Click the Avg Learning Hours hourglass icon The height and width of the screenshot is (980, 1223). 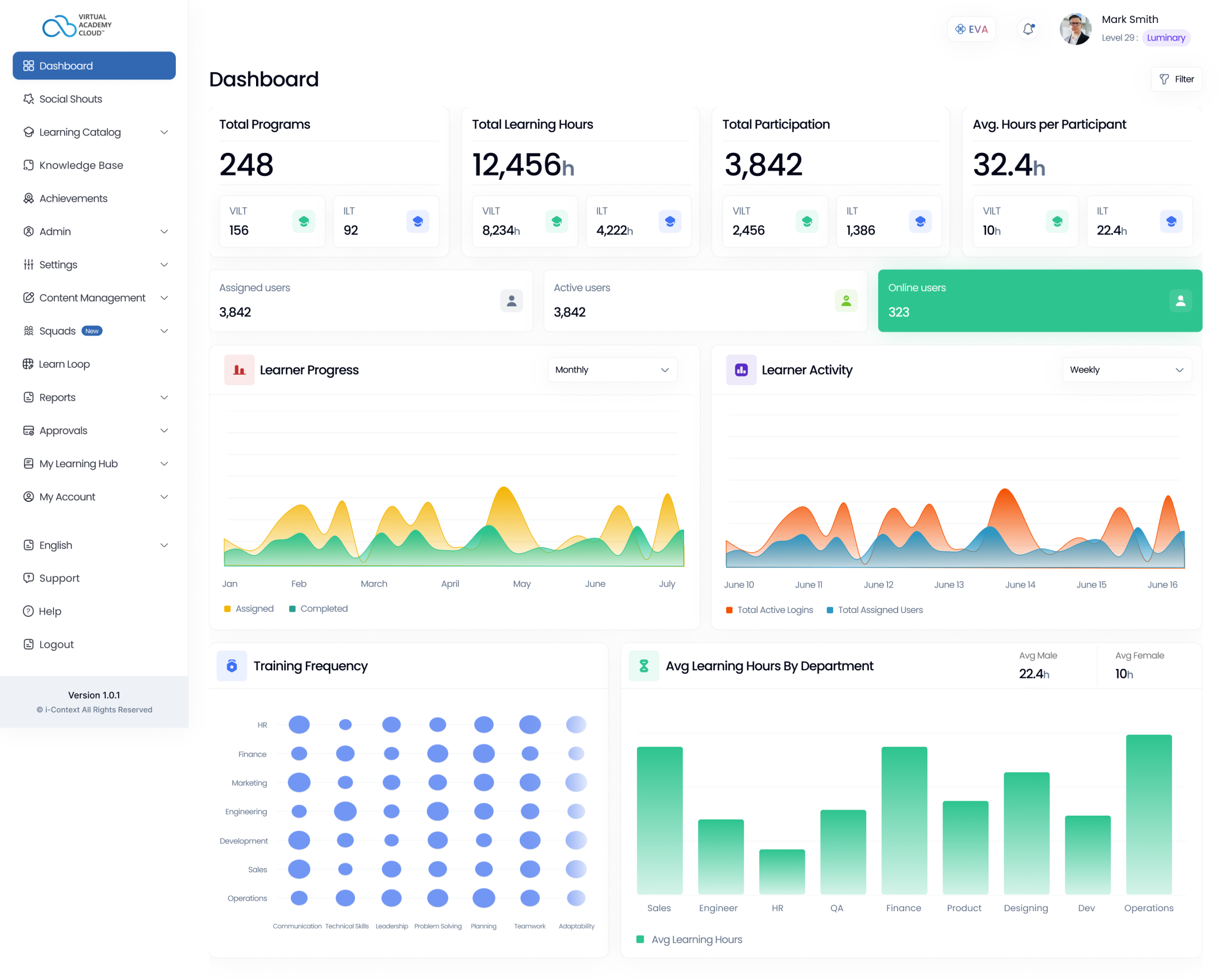[644, 666]
